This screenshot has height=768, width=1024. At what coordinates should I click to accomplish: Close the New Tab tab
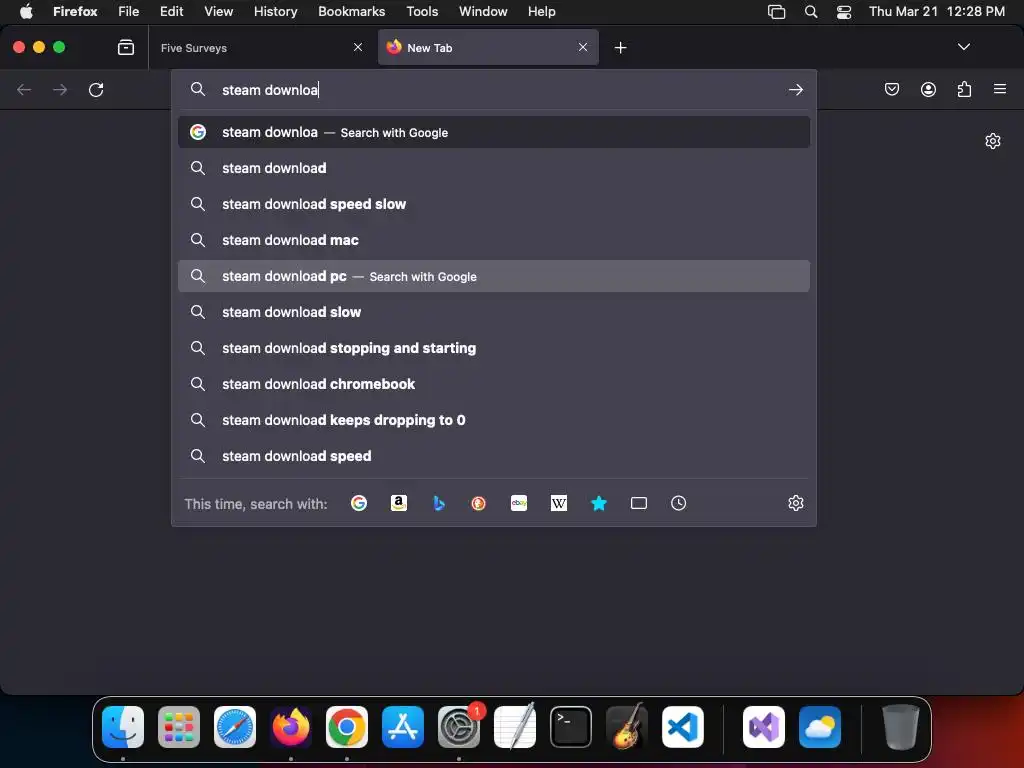(583, 47)
